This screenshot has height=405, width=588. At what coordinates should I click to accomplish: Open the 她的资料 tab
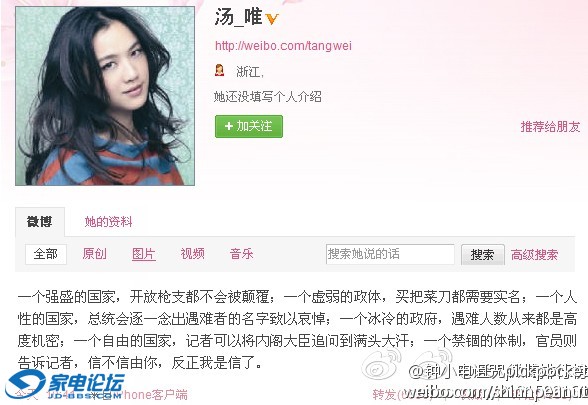pyautogui.click(x=108, y=222)
